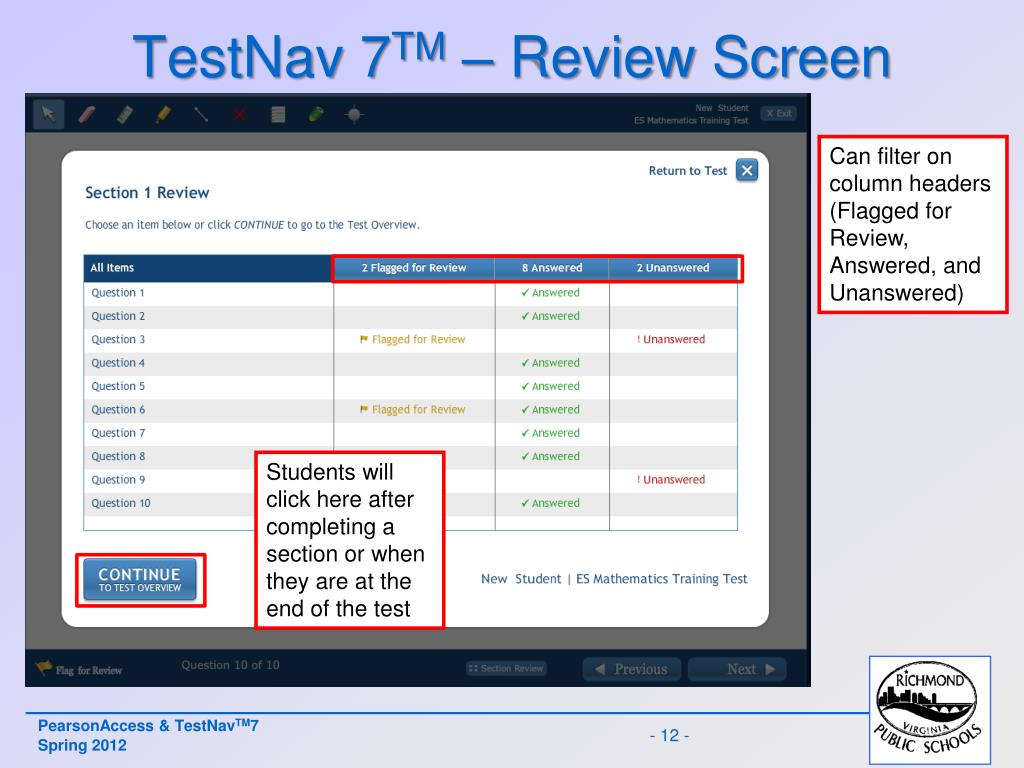Open Question 3 from the list
The width and height of the screenshot is (1024, 768).
pyautogui.click(x=118, y=340)
